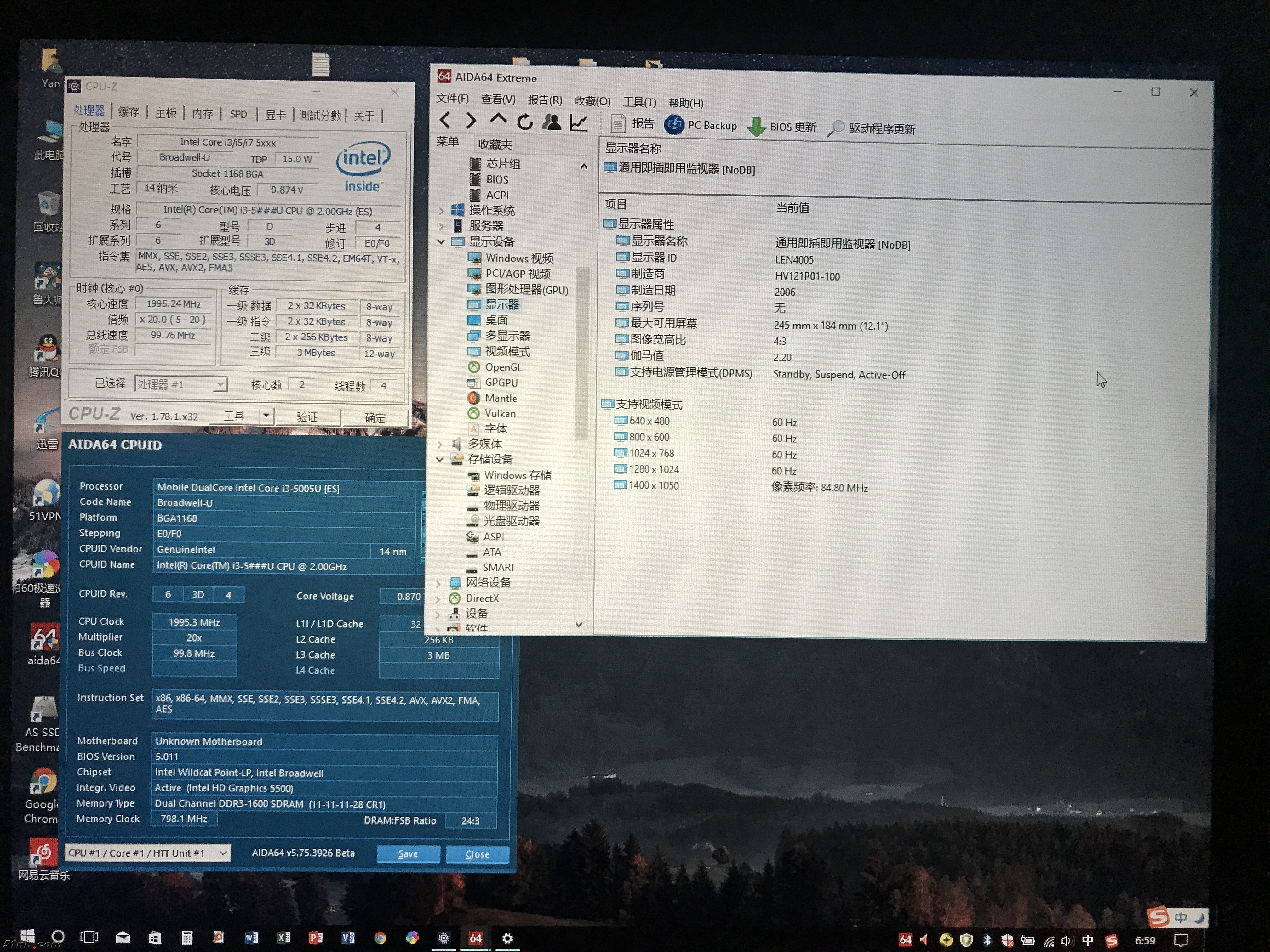Select 字体 in the AIDA64 tree
The width and height of the screenshot is (1270, 952).
488,429
